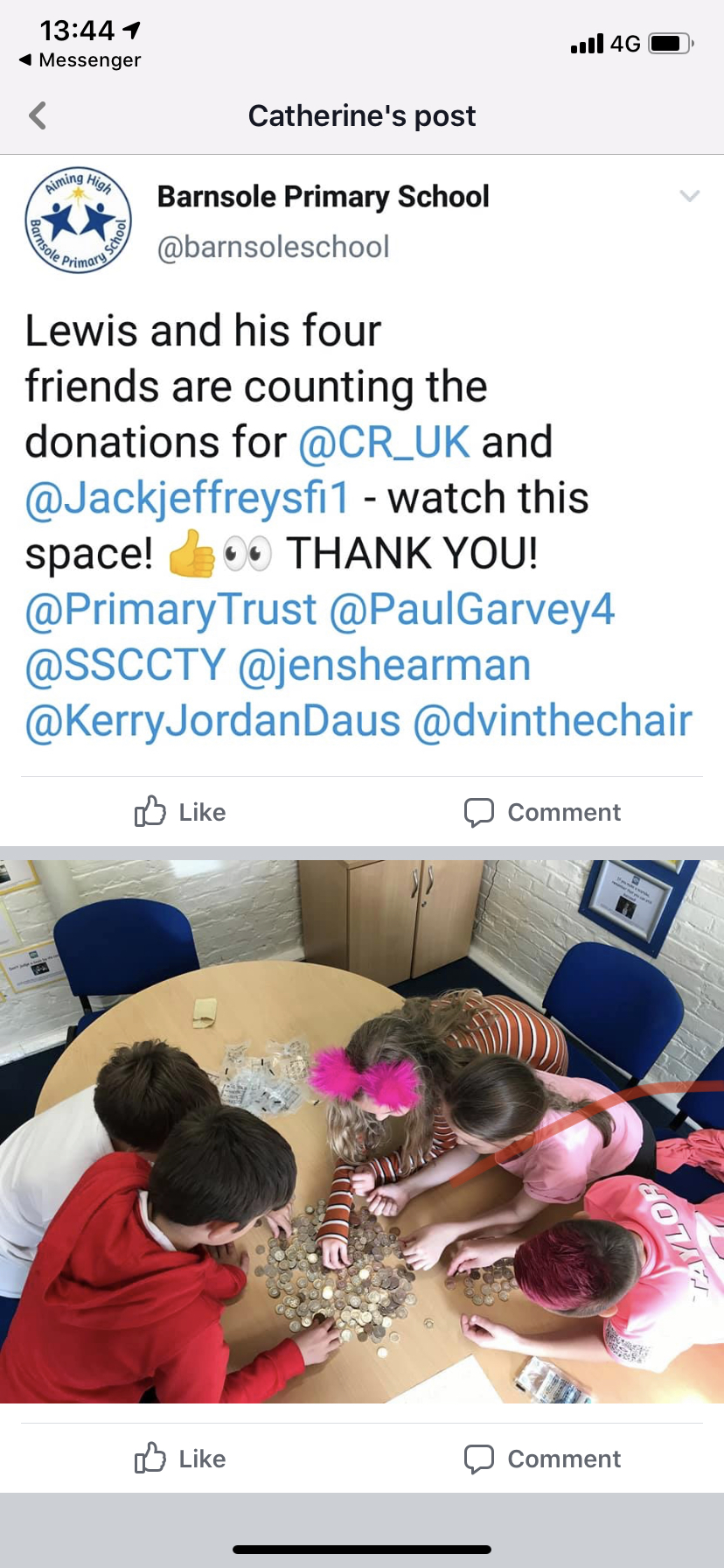Like the post with upper thumbs-up icon
The width and height of the screenshot is (724, 1568).
[x=150, y=811]
